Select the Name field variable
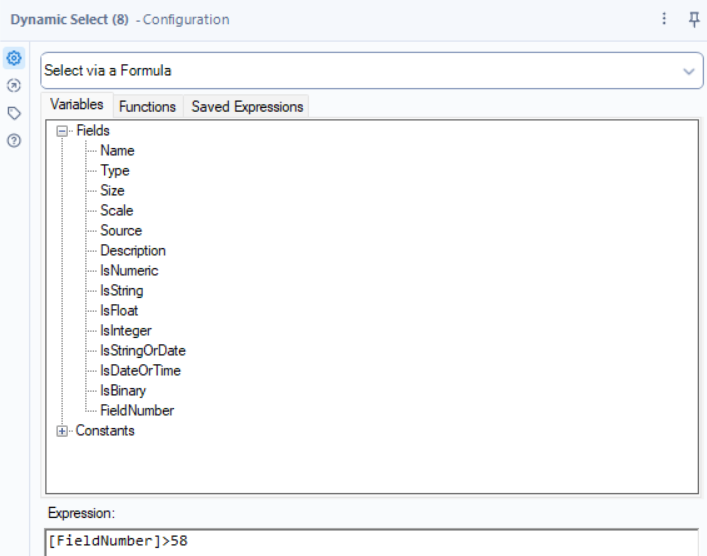This screenshot has height=556, width=707. coord(117,151)
